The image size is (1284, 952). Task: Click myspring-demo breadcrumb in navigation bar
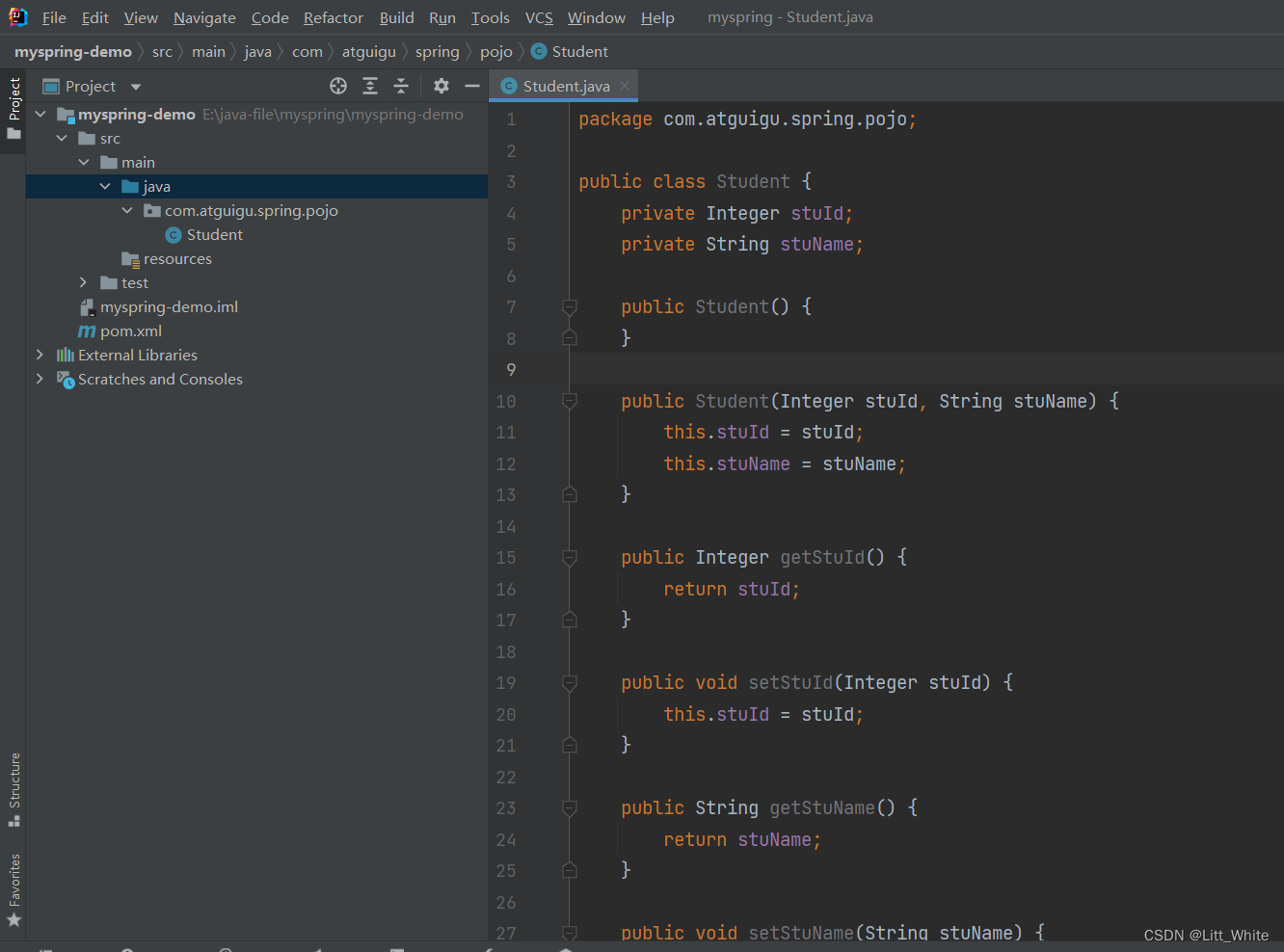coord(73,52)
